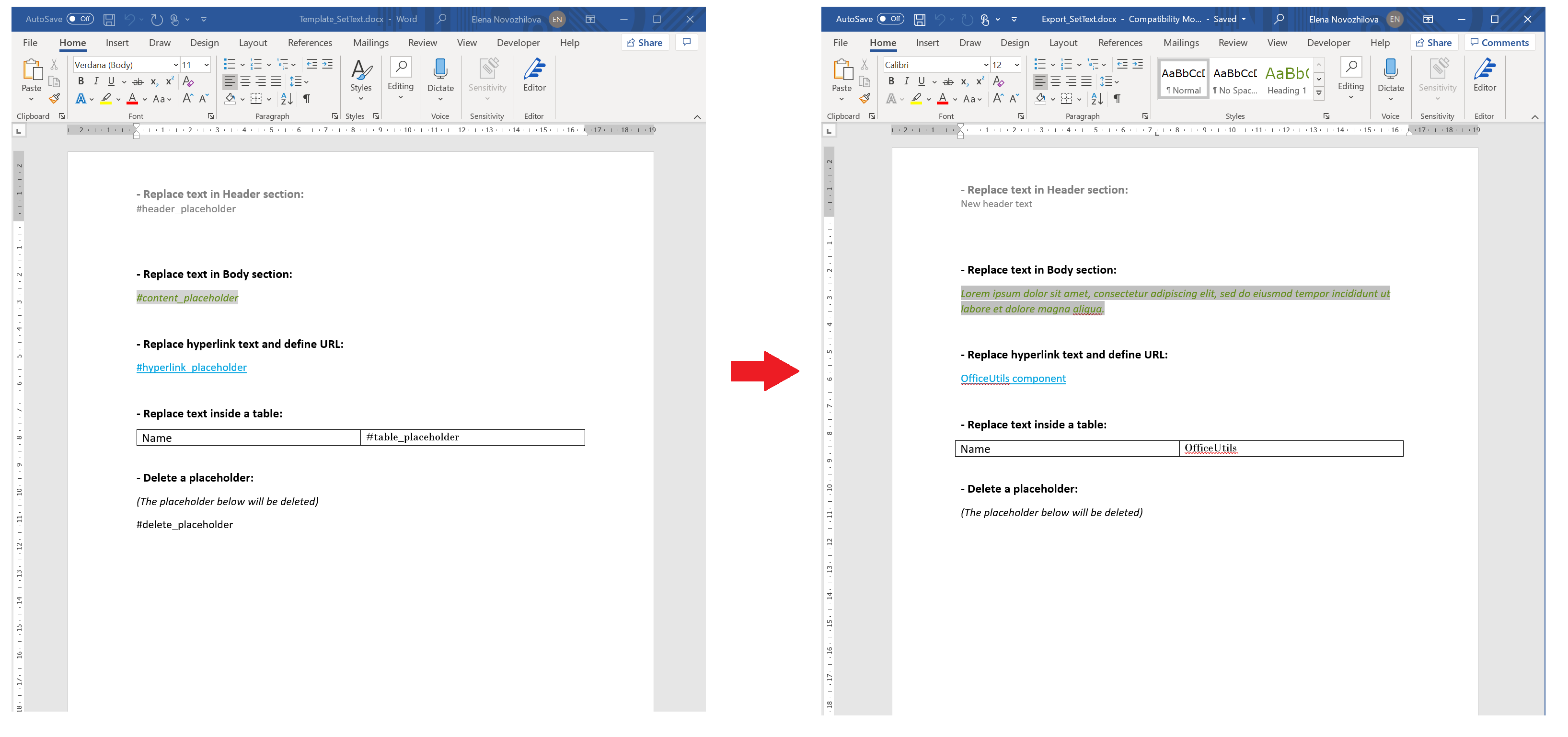Open font size 11 dropdown in left window

(207, 65)
